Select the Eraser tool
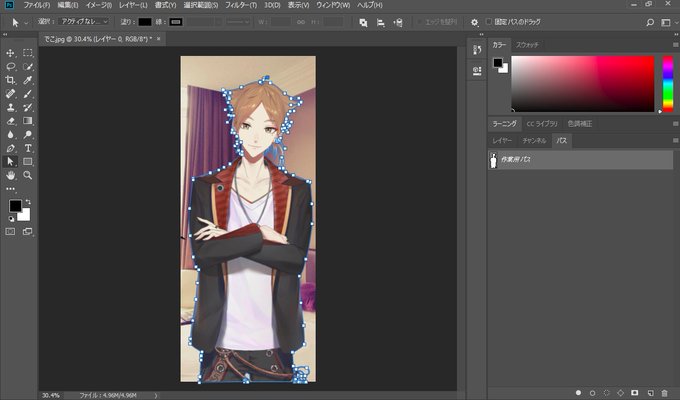 pyautogui.click(x=10, y=121)
